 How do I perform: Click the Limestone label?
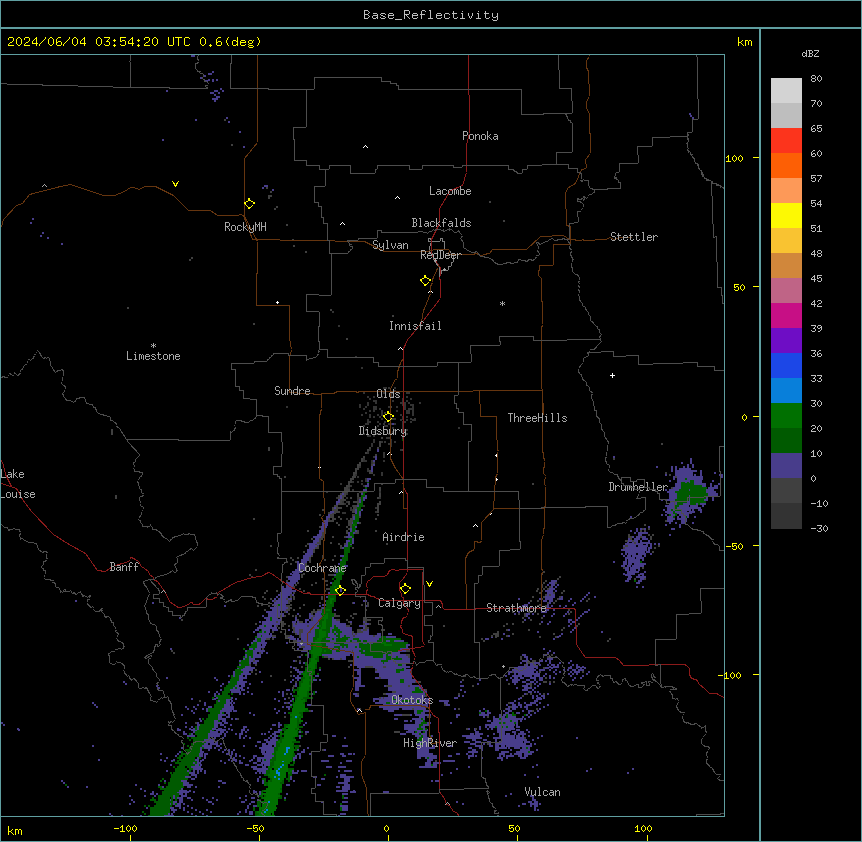(x=153, y=356)
